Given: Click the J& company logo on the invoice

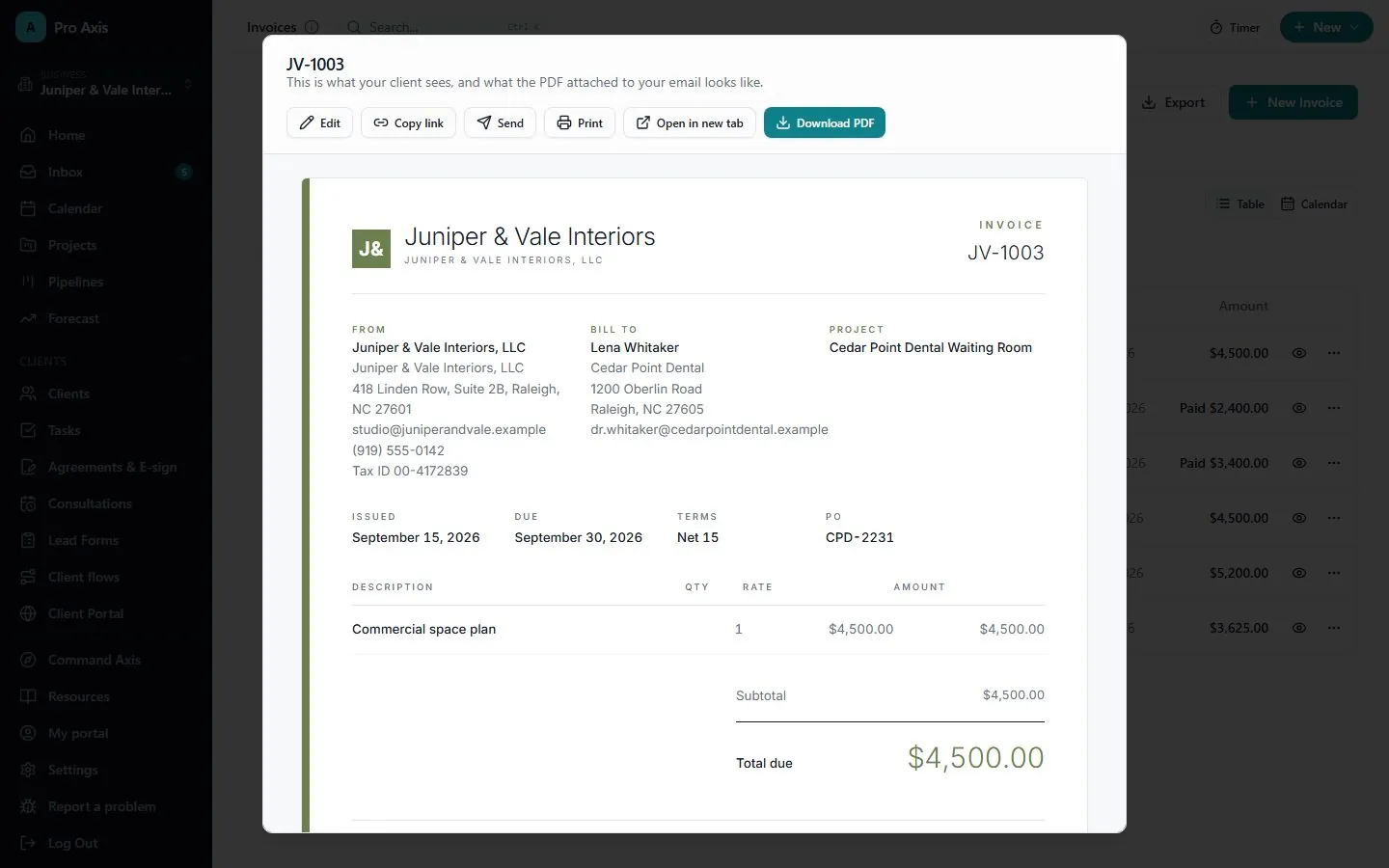Looking at the screenshot, I should [371, 249].
